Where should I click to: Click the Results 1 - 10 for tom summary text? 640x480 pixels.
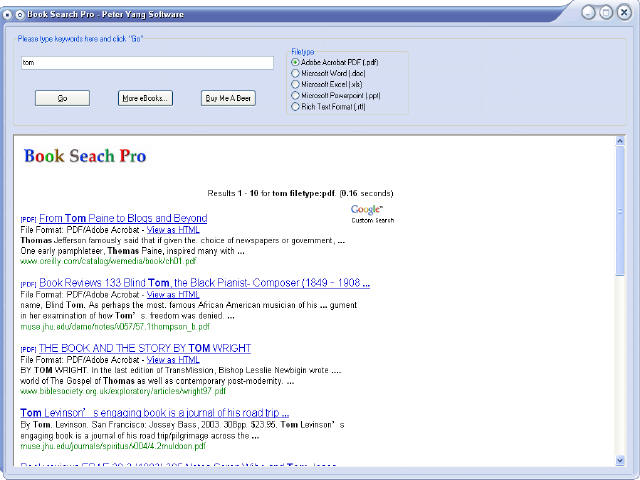point(300,193)
